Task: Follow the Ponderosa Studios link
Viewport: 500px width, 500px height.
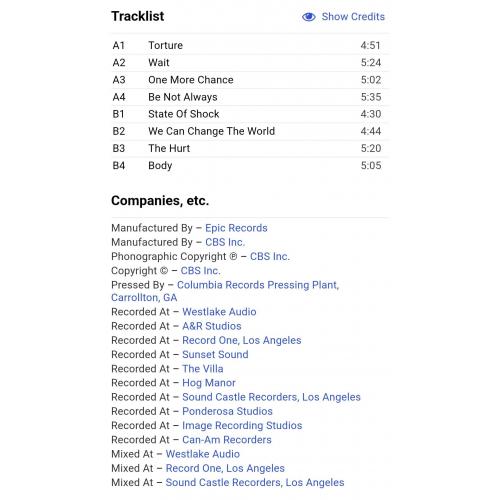Action: click(x=227, y=411)
